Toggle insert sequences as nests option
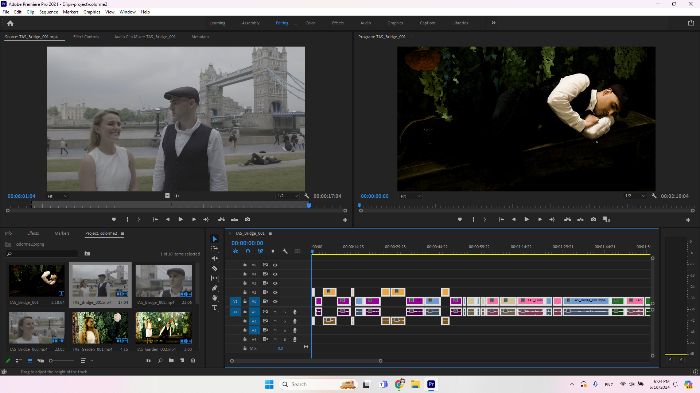The image size is (700, 393). pos(235,251)
